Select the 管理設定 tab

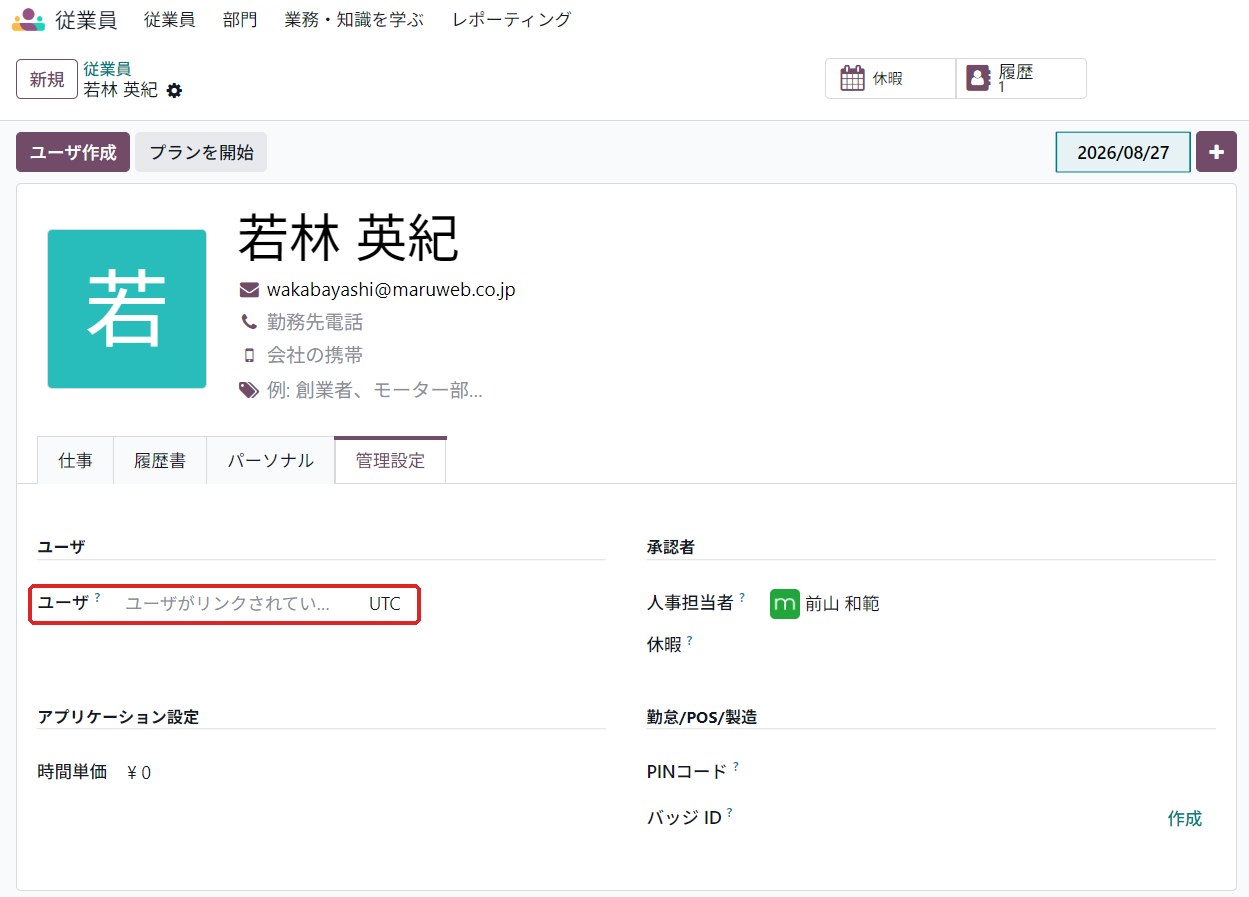pos(390,460)
